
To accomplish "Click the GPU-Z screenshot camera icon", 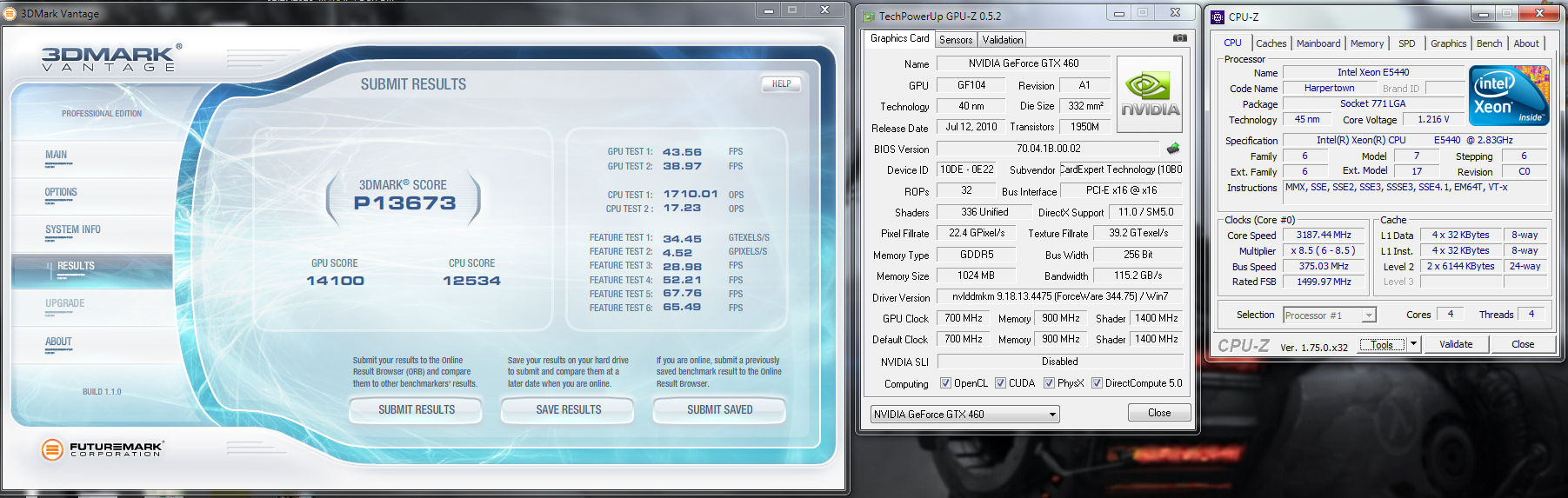I will tap(1179, 38).
